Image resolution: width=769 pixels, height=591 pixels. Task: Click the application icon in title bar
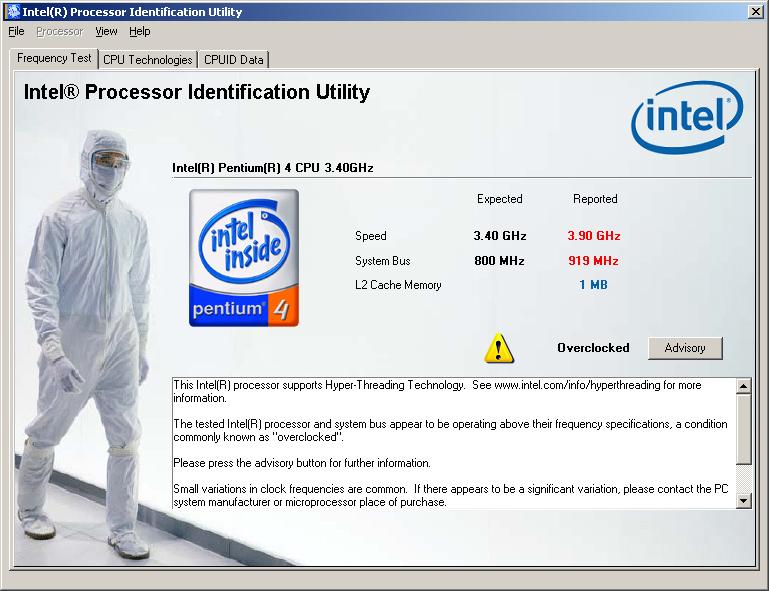tap(13, 11)
